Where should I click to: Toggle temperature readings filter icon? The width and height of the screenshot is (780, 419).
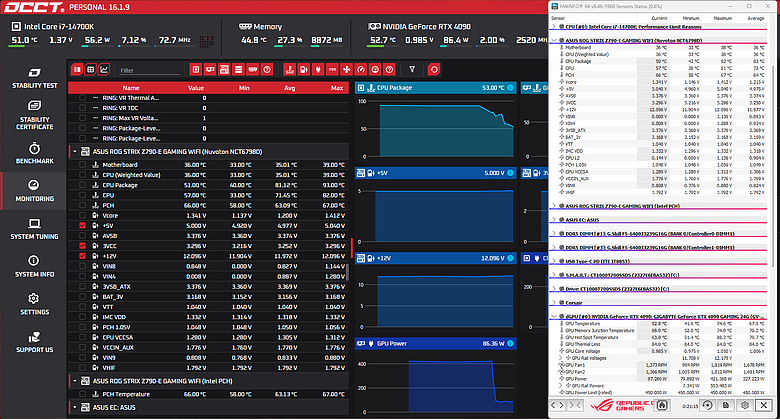pyautogui.click(x=290, y=70)
